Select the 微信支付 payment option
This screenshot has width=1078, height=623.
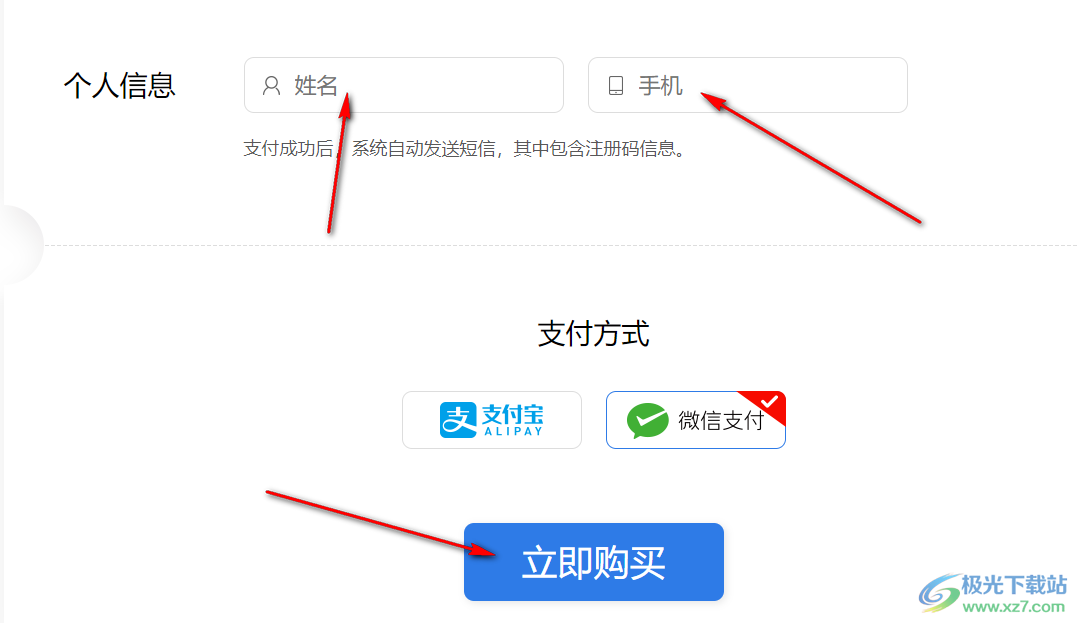[696, 420]
